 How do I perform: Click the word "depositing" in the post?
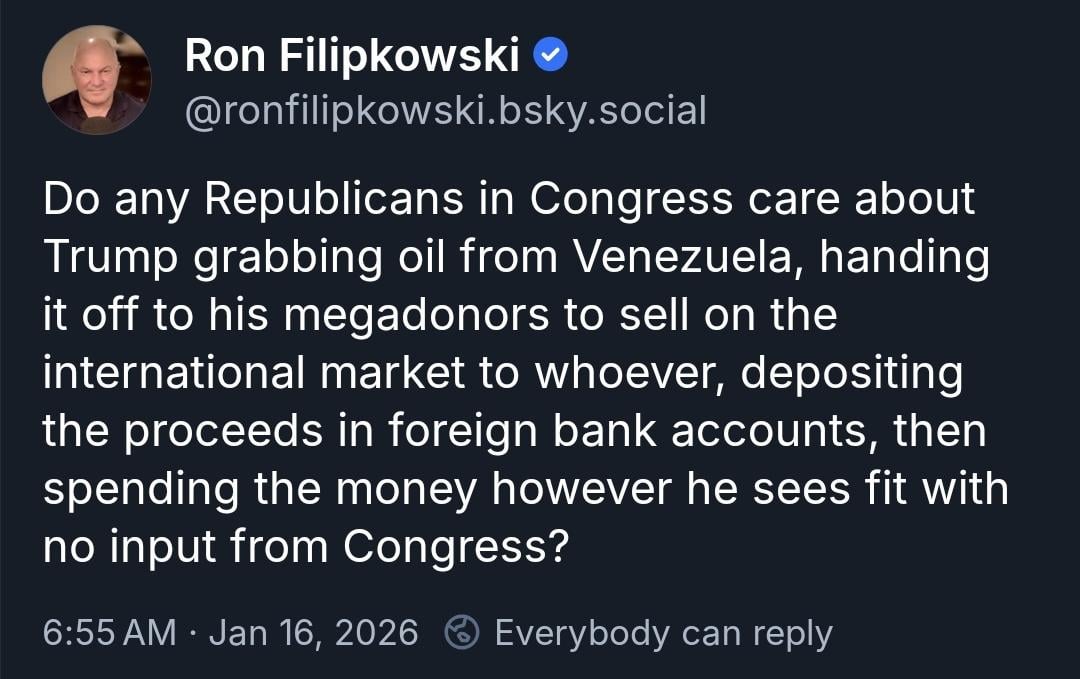coord(852,373)
